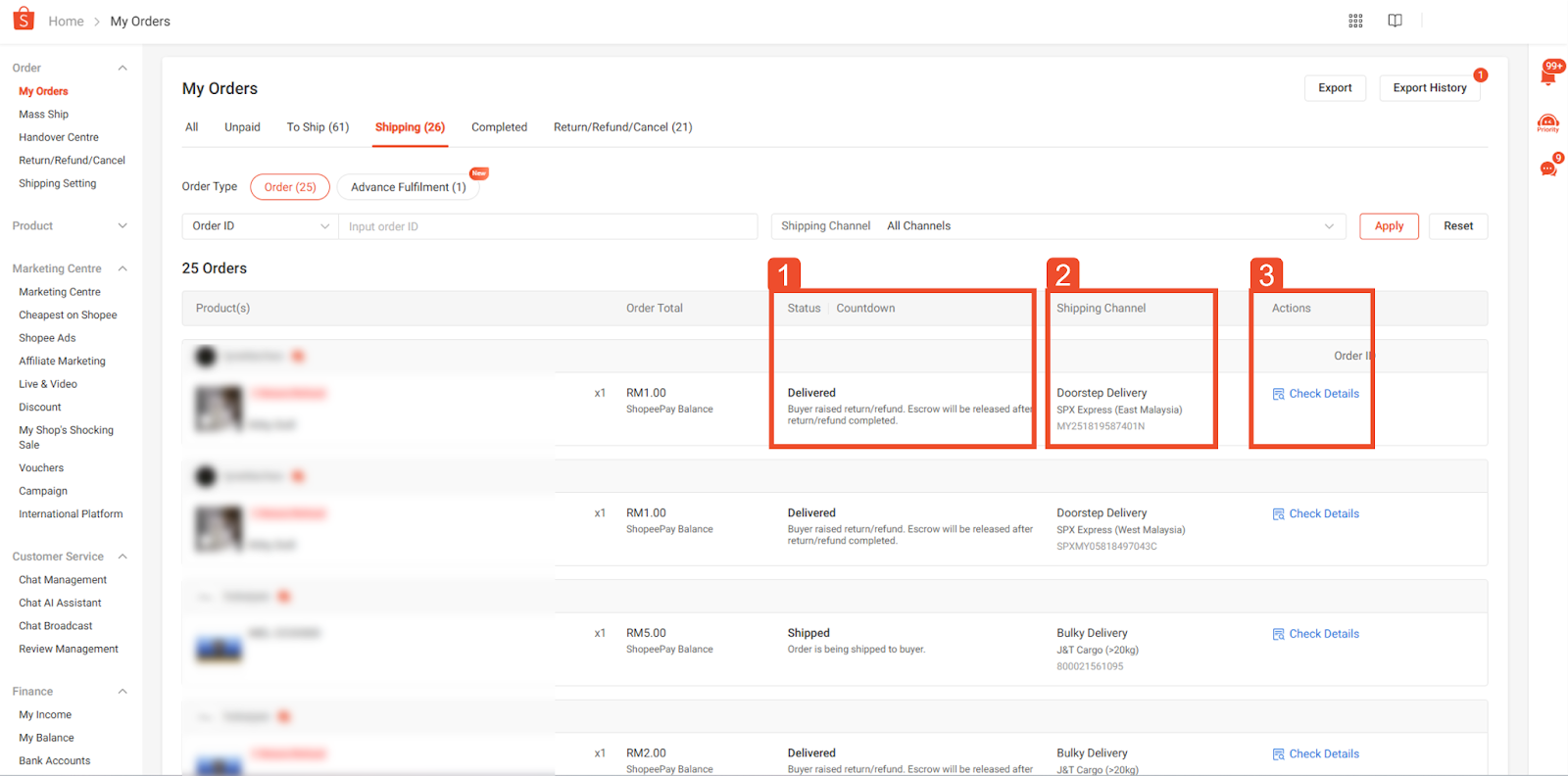Open Chat Management in sidebar

pyautogui.click(x=63, y=580)
